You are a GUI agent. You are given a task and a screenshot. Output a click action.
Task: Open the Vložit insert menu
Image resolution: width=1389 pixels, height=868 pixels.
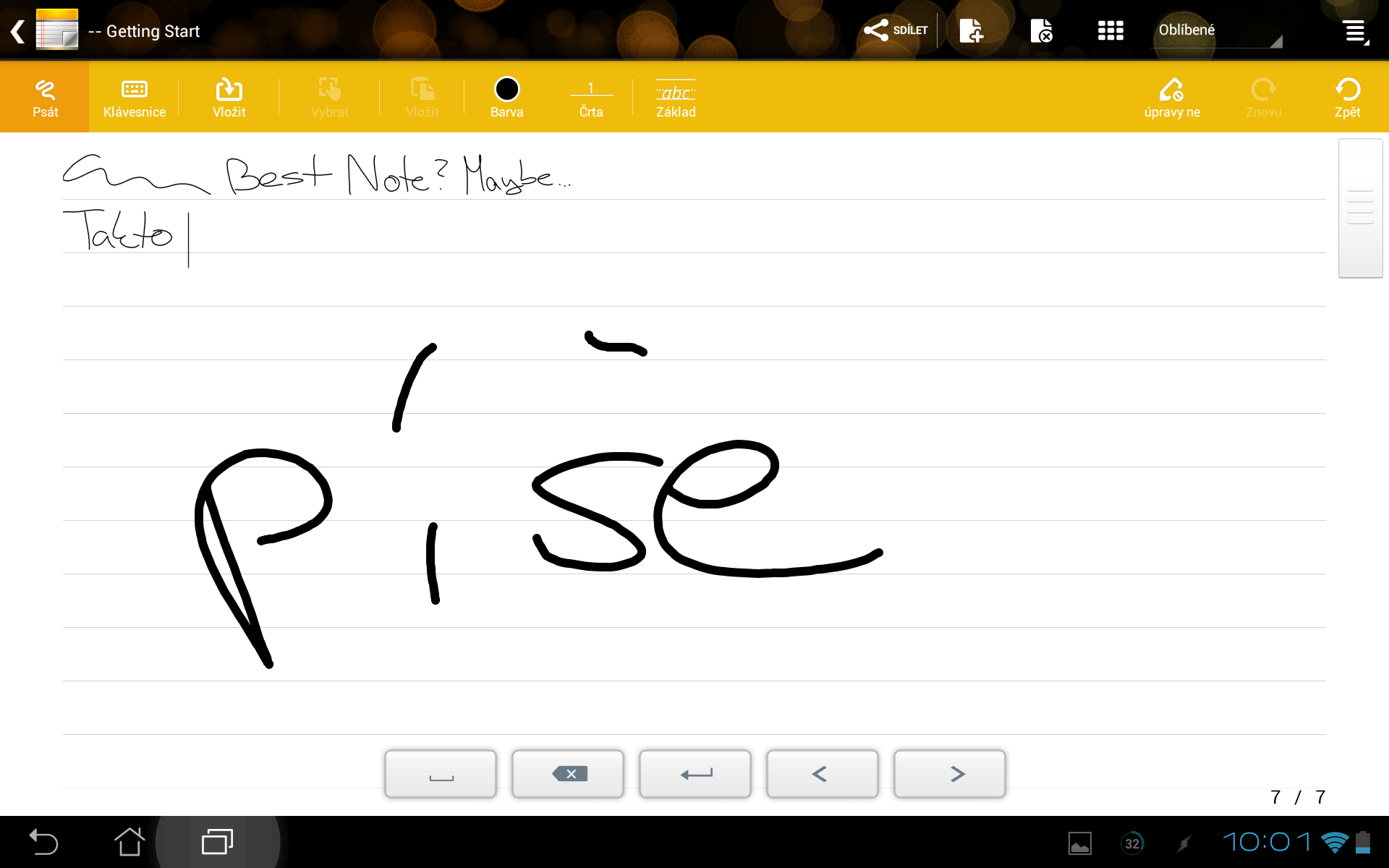[229, 97]
